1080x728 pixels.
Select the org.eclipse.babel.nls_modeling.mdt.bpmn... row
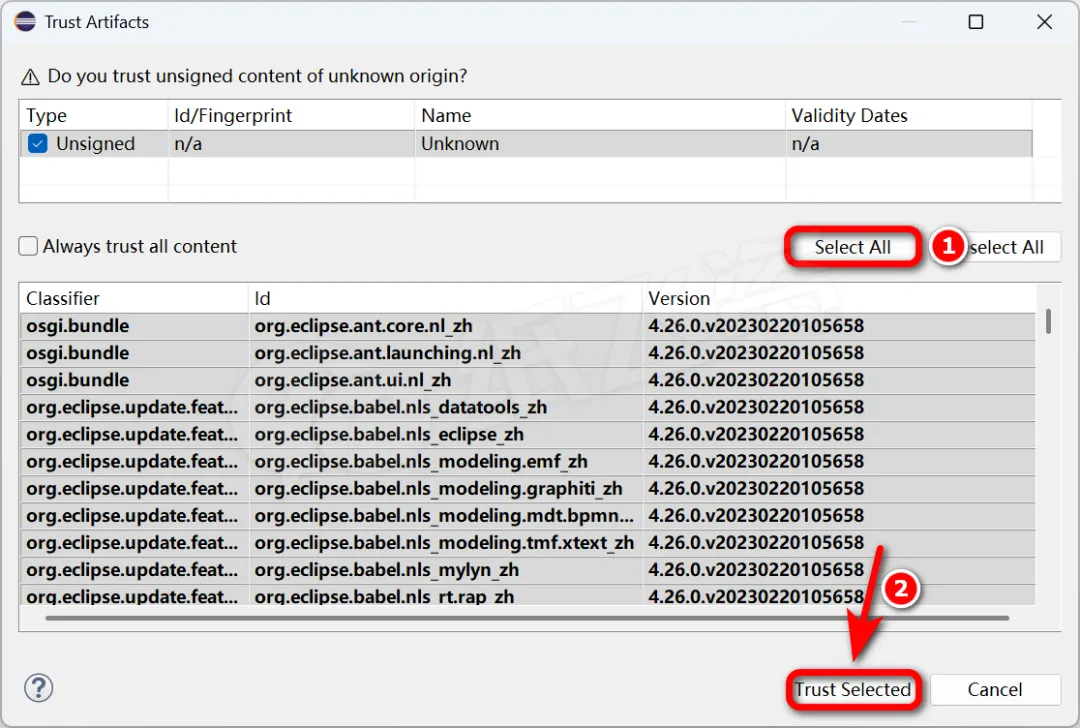coord(528,516)
